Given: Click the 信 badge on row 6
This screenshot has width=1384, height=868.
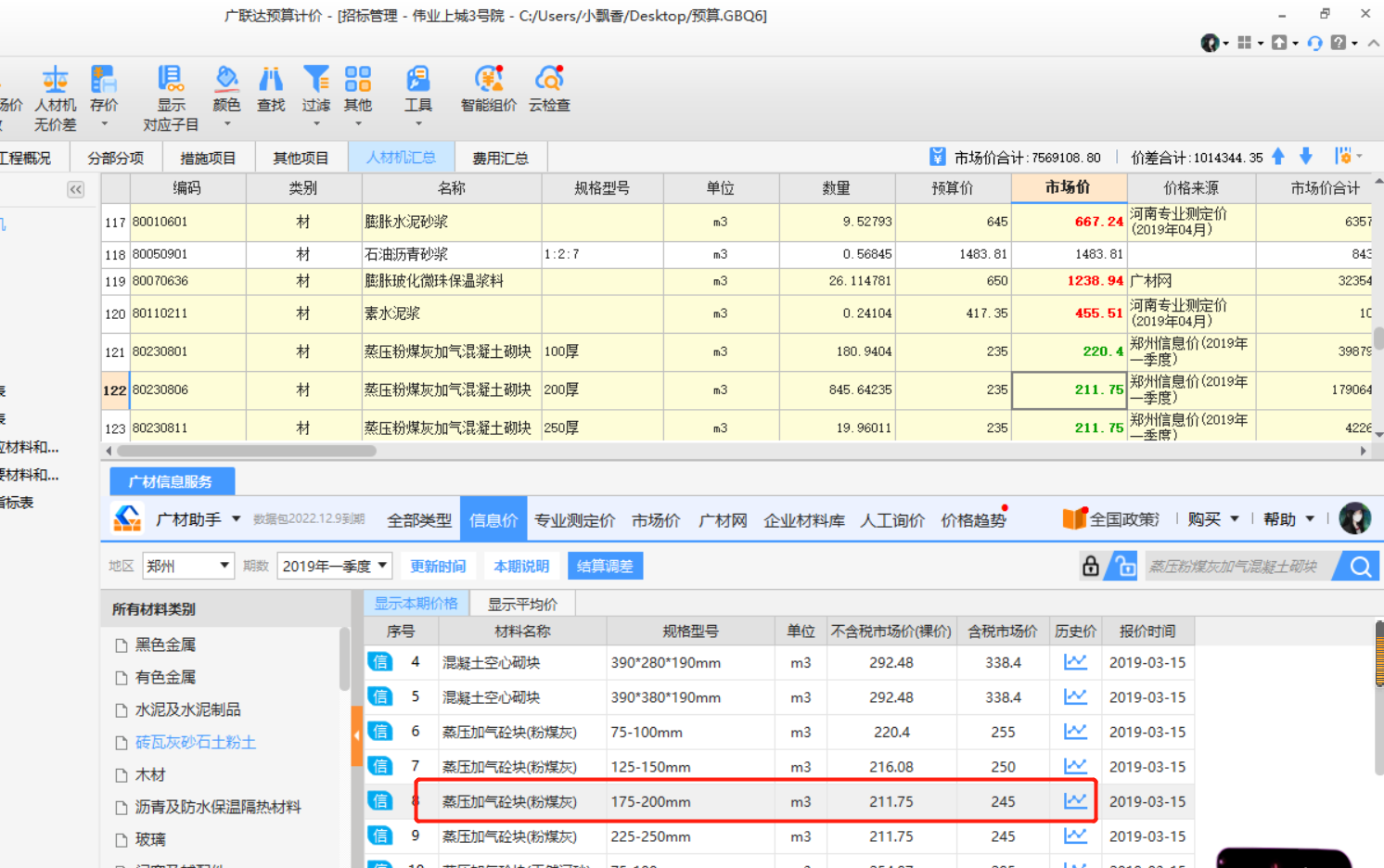Looking at the screenshot, I should 380,732.
